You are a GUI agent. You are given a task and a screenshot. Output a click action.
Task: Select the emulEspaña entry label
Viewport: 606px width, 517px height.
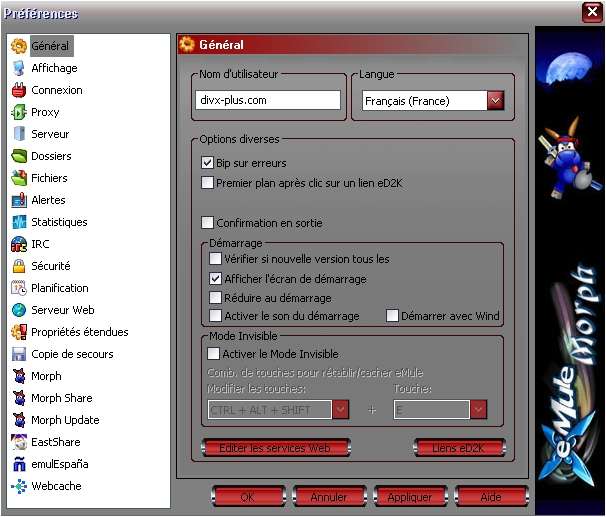point(60,464)
